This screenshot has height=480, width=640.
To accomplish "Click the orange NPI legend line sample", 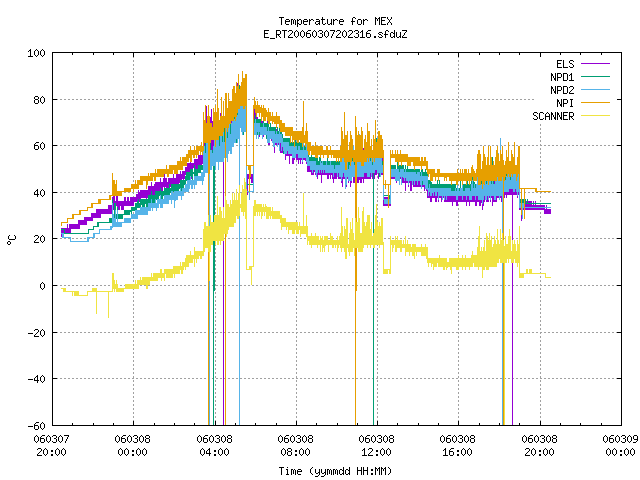I will 595,102.
